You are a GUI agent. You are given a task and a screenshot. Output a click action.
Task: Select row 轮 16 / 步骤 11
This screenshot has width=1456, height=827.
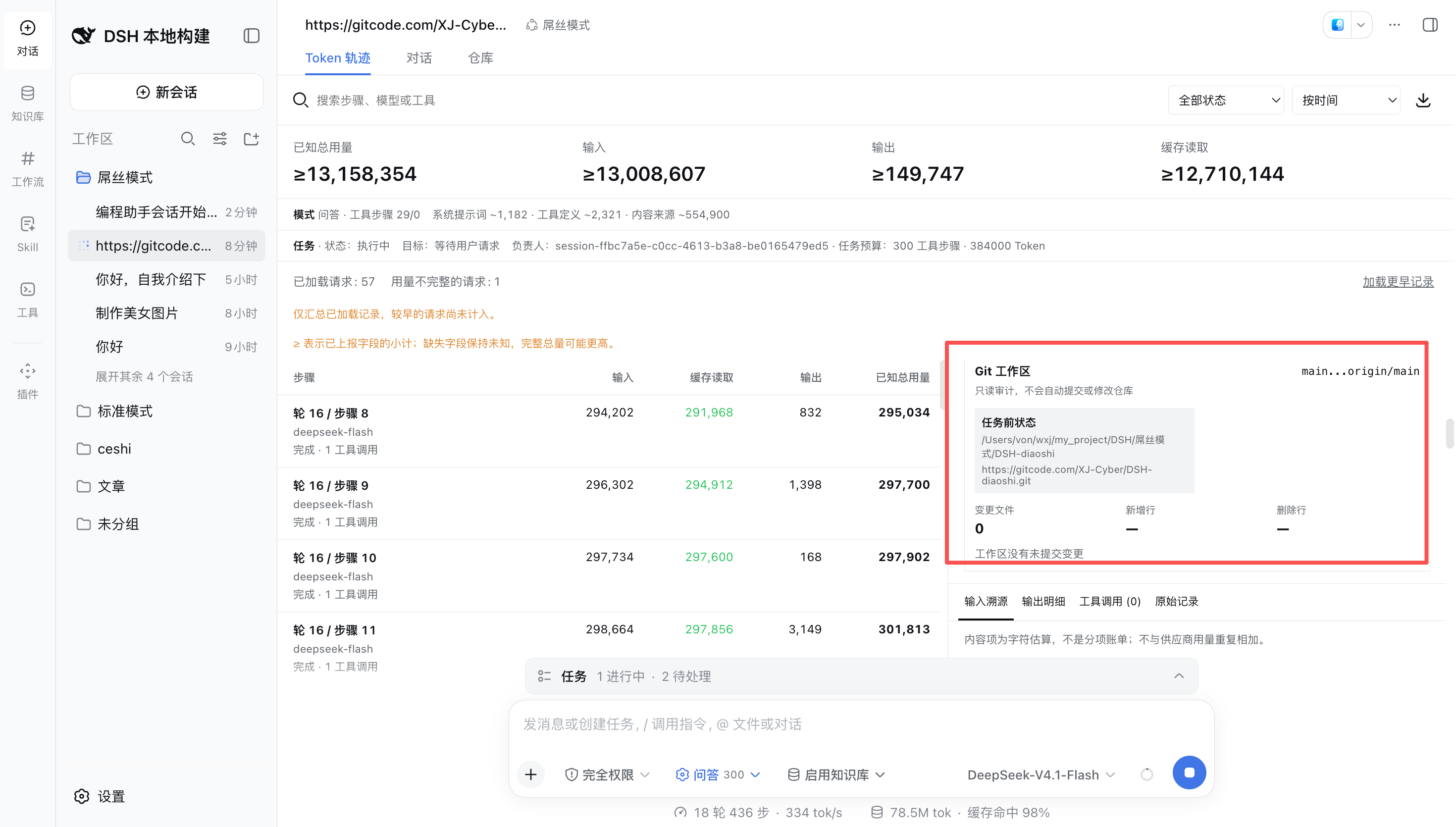609,648
